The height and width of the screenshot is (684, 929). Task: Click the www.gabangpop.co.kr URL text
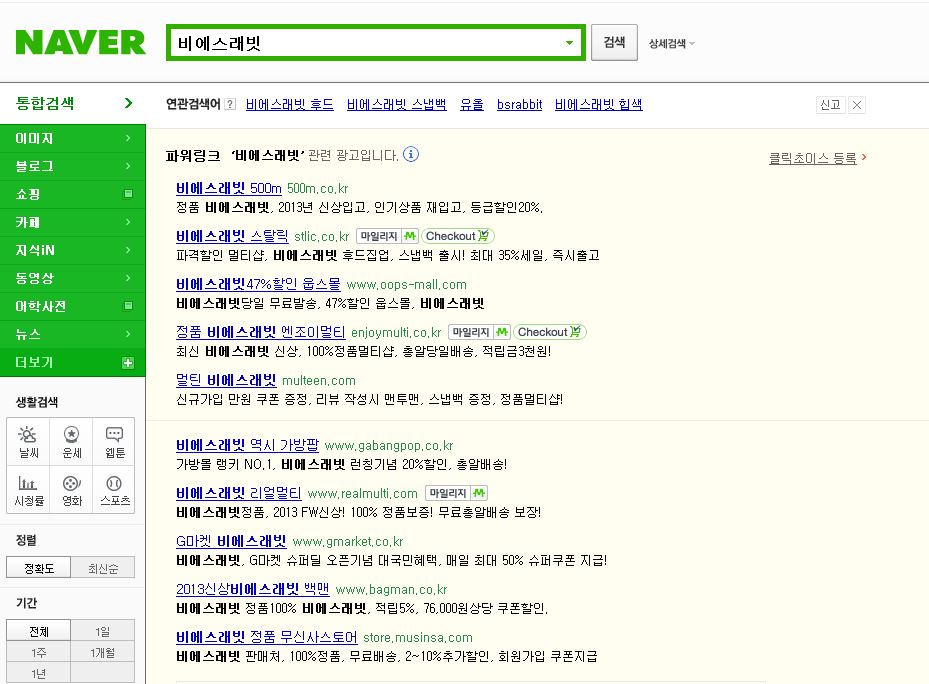coord(389,446)
